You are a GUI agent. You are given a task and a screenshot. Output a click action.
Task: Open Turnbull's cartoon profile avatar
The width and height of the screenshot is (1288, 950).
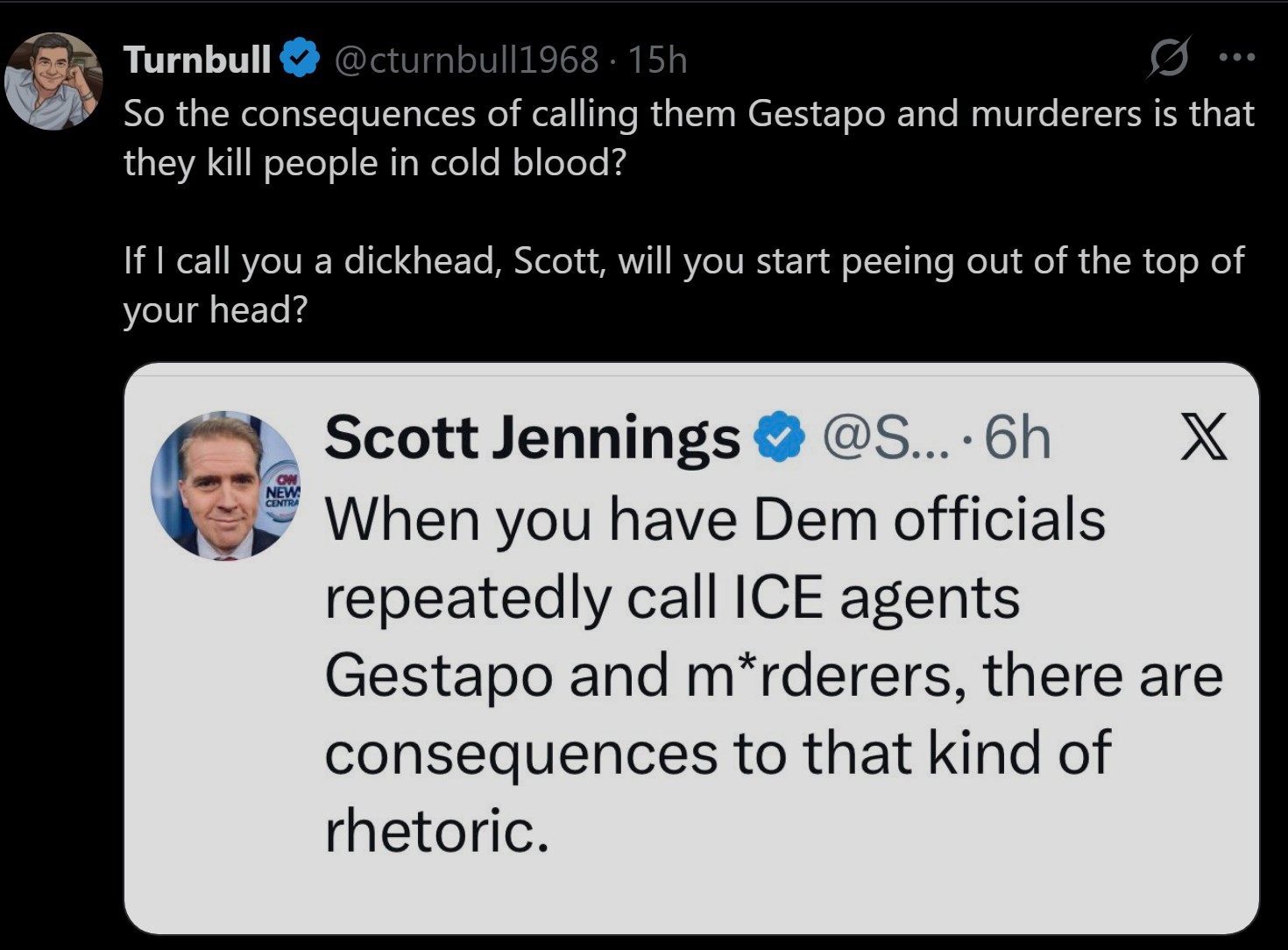(53, 82)
